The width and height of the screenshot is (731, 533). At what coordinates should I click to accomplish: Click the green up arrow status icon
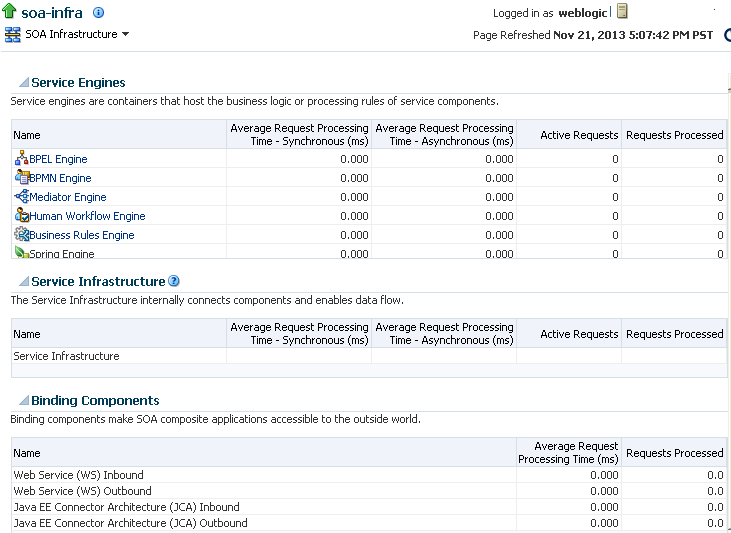[11, 13]
